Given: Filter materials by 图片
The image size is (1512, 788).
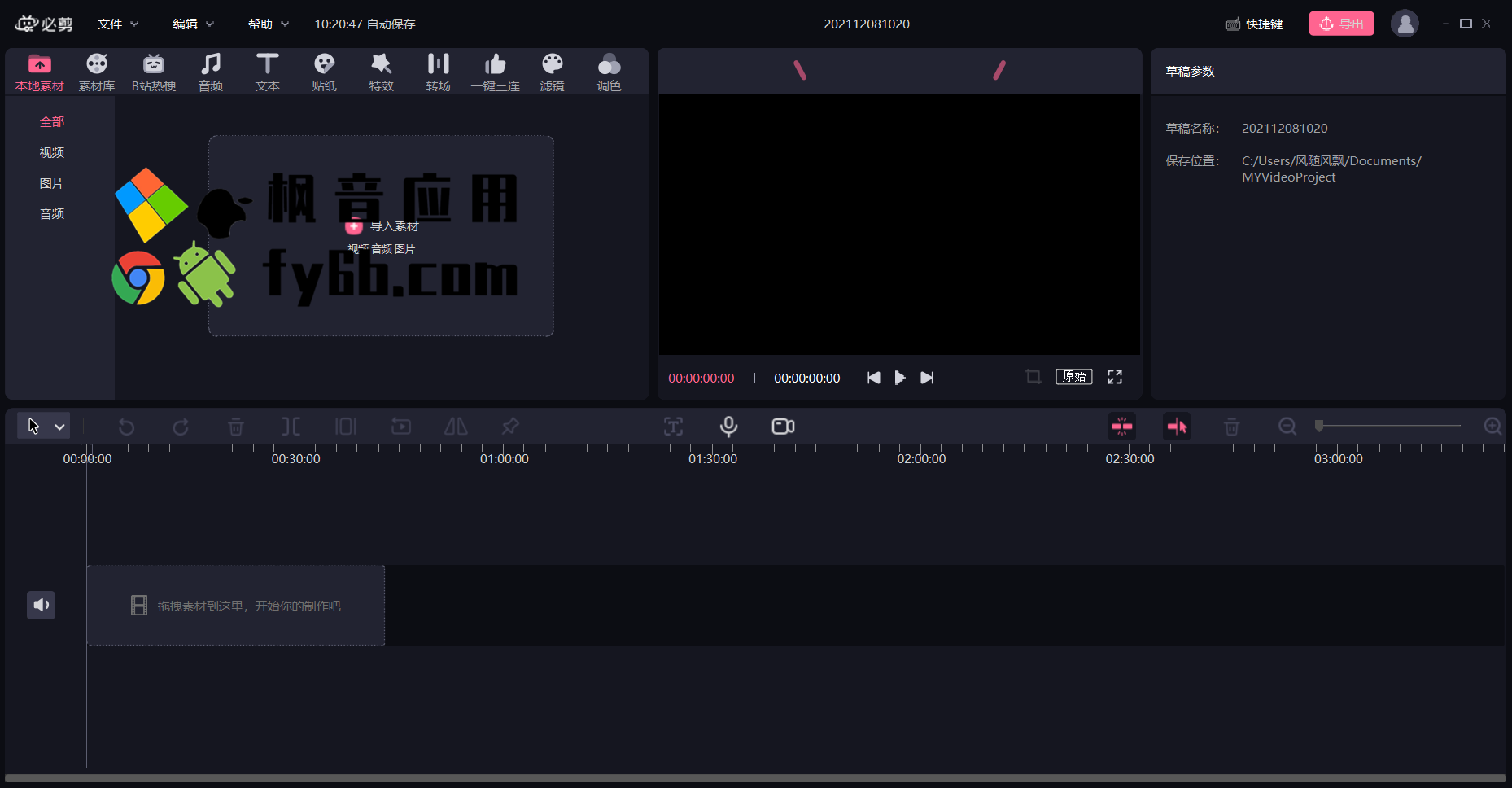Looking at the screenshot, I should tap(52, 183).
